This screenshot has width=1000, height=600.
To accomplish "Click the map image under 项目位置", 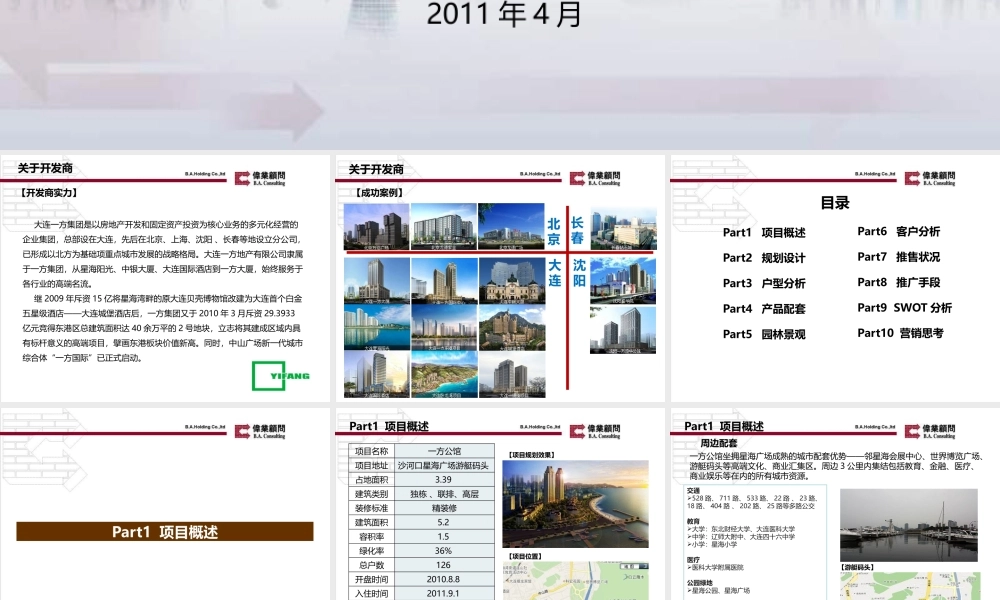I will click(575, 581).
